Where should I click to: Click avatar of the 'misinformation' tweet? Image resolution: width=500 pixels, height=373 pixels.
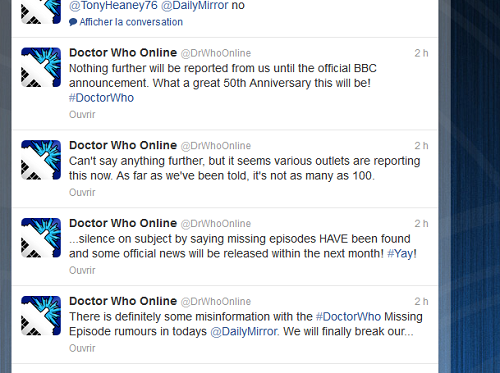tap(41, 316)
